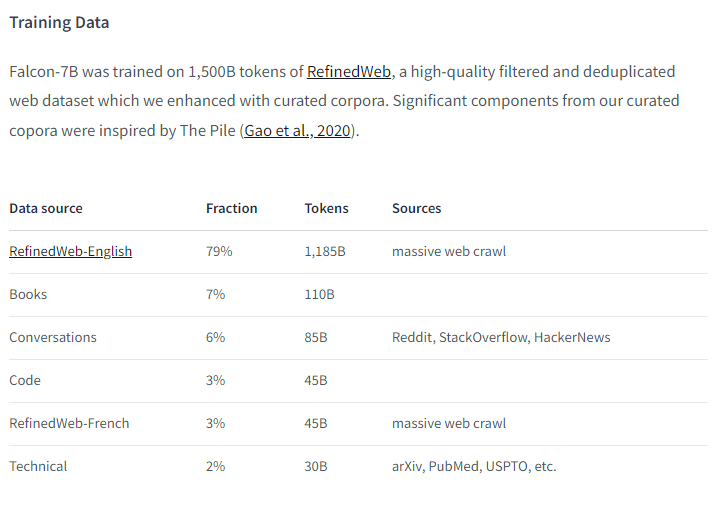Screen dimensions: 716x517
Task: Click the Fraction column header
Action: [232, 208]
